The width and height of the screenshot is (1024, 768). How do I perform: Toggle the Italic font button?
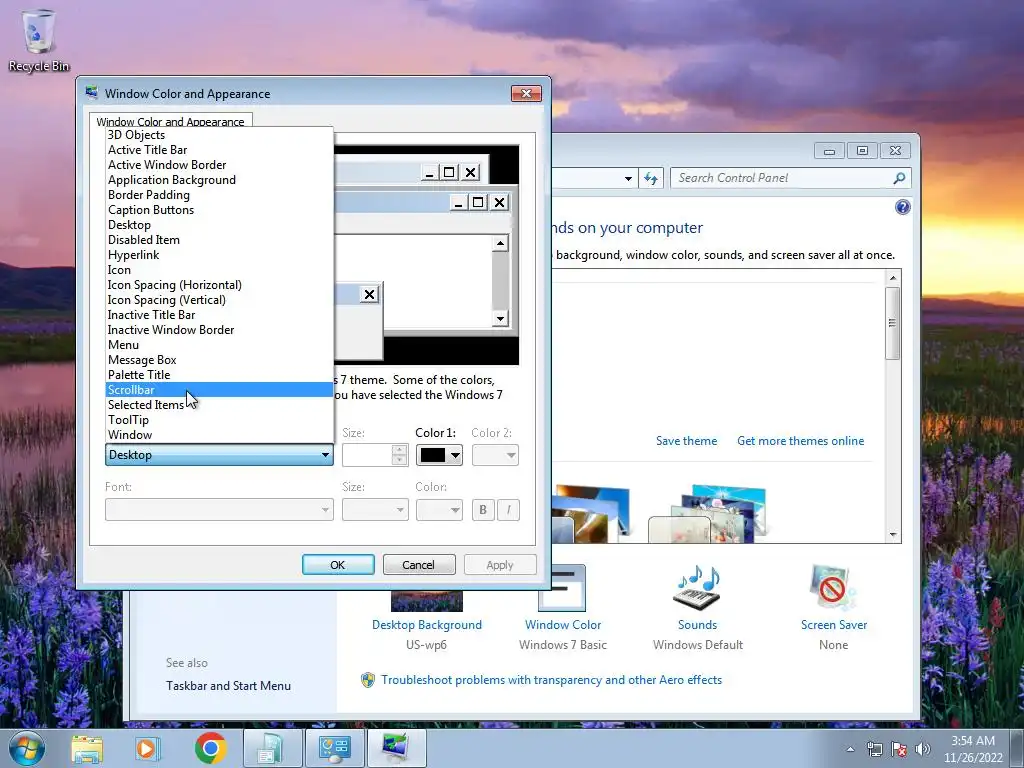509,509
